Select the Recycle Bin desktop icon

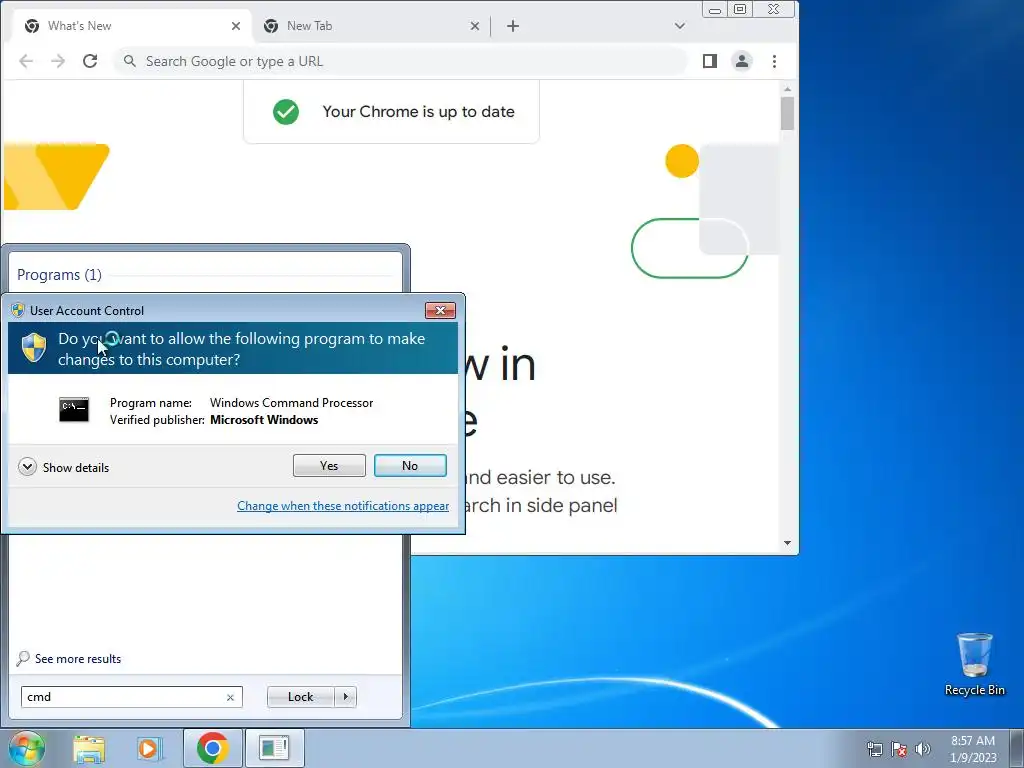pyautogui.click(x=974, y=664)
